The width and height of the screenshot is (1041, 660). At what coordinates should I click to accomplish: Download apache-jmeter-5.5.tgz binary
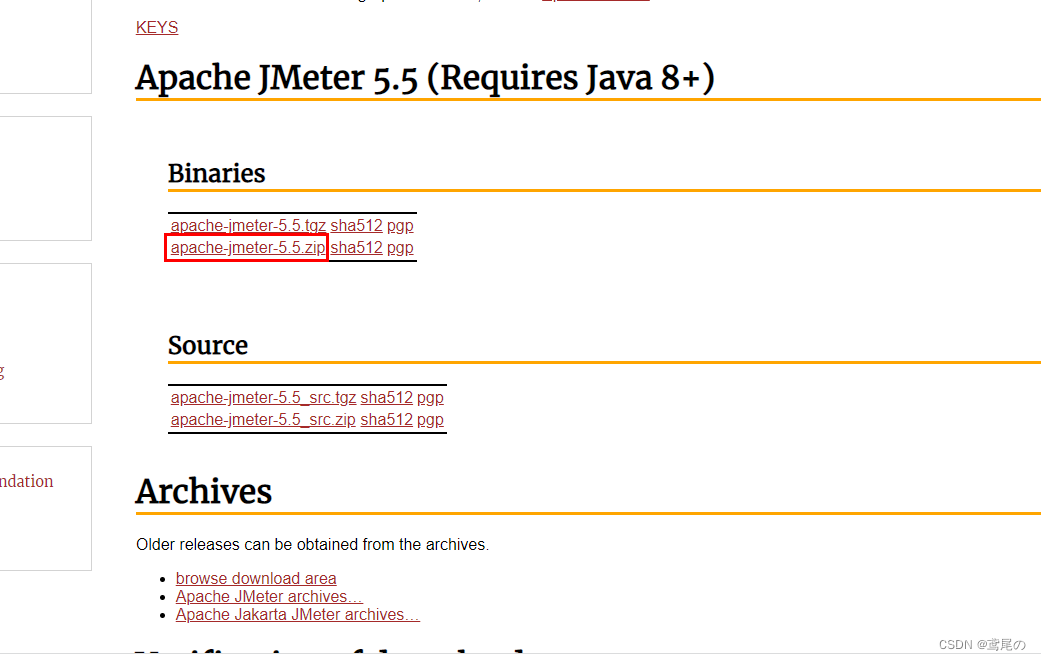(x=248, y=226)
